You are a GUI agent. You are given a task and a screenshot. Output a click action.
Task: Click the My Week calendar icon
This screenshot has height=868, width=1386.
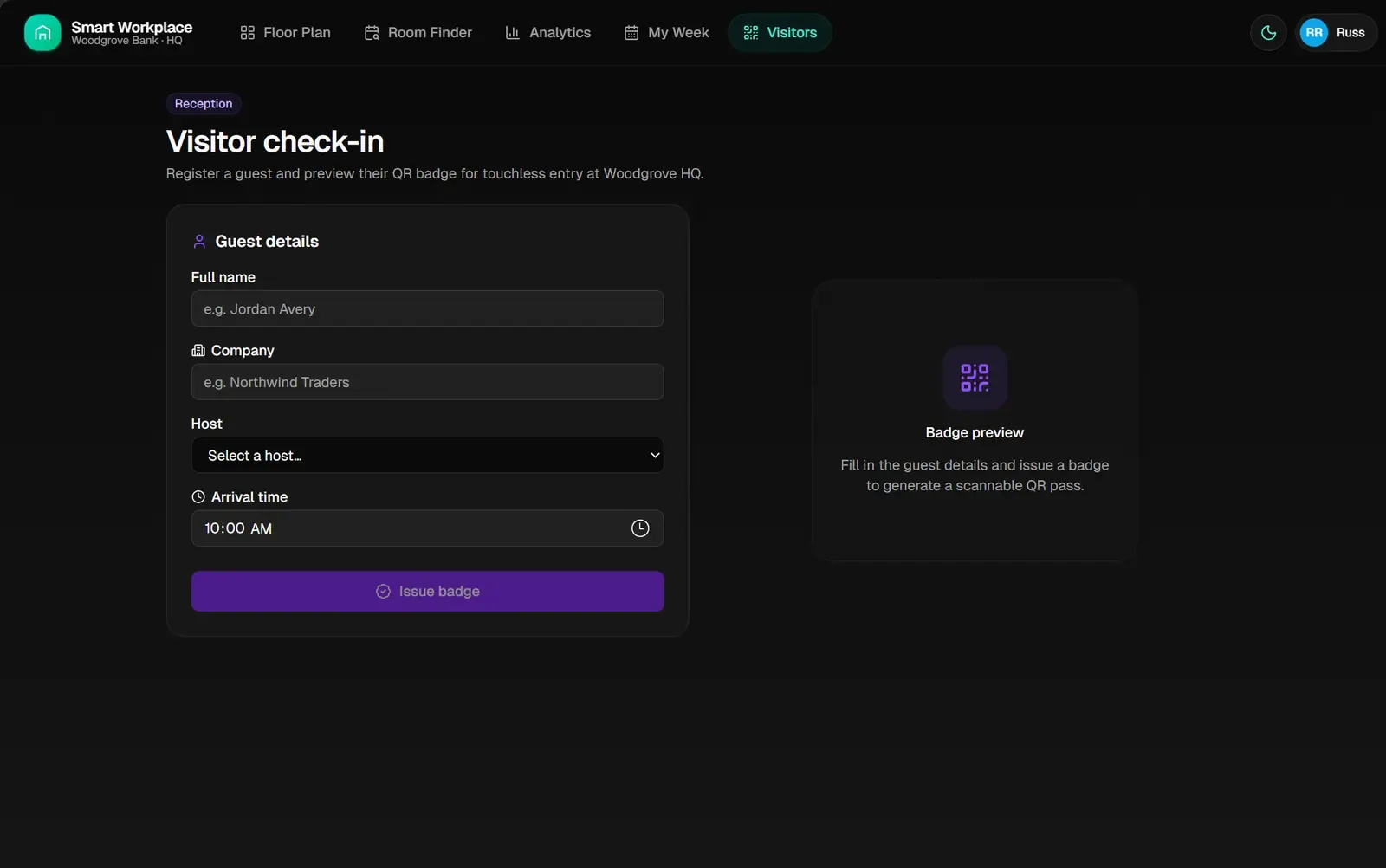coord(631,33)
